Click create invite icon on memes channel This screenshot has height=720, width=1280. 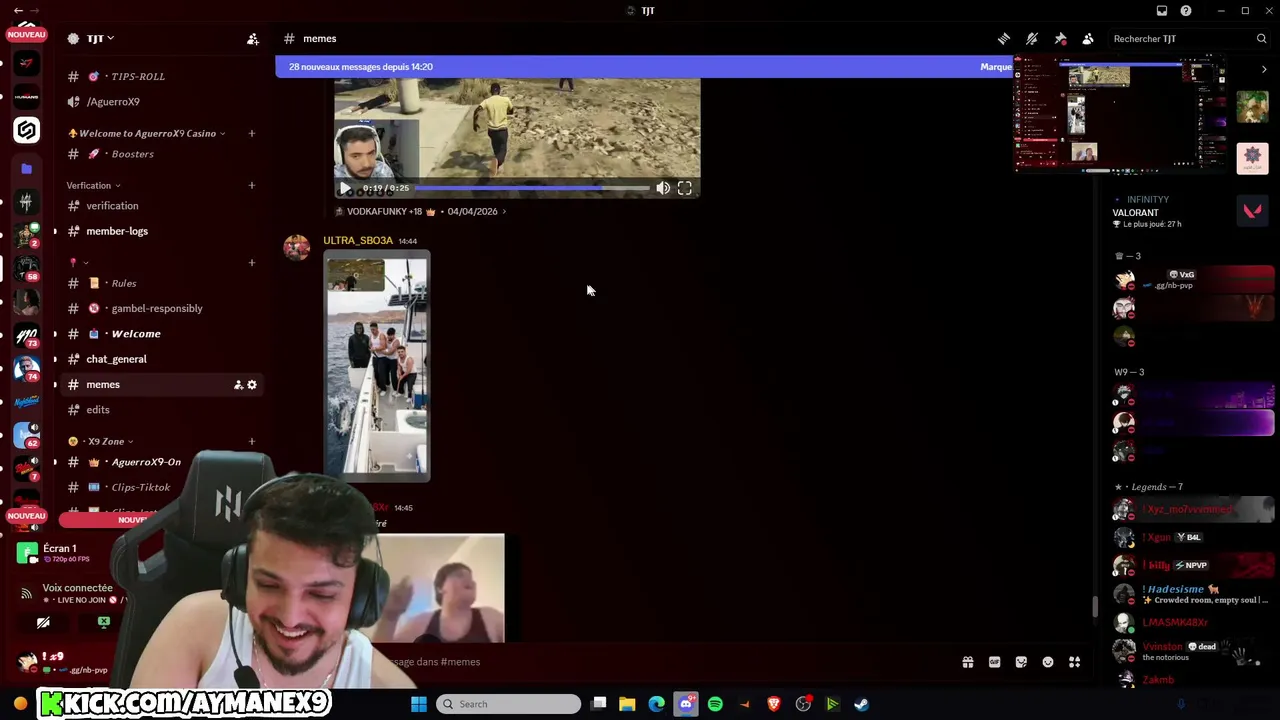click(238, 385)
